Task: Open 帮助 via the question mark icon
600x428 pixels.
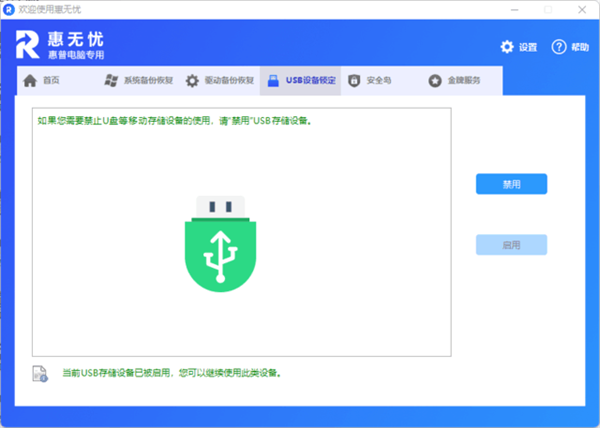Action: (x=558, y=47)
